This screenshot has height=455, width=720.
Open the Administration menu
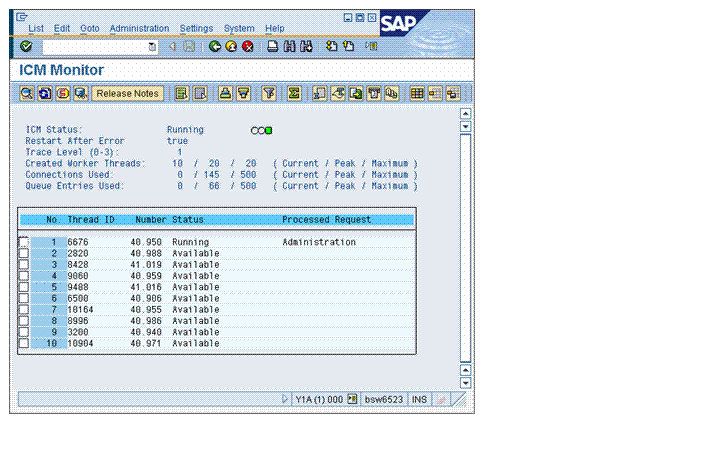pos(139,28)
